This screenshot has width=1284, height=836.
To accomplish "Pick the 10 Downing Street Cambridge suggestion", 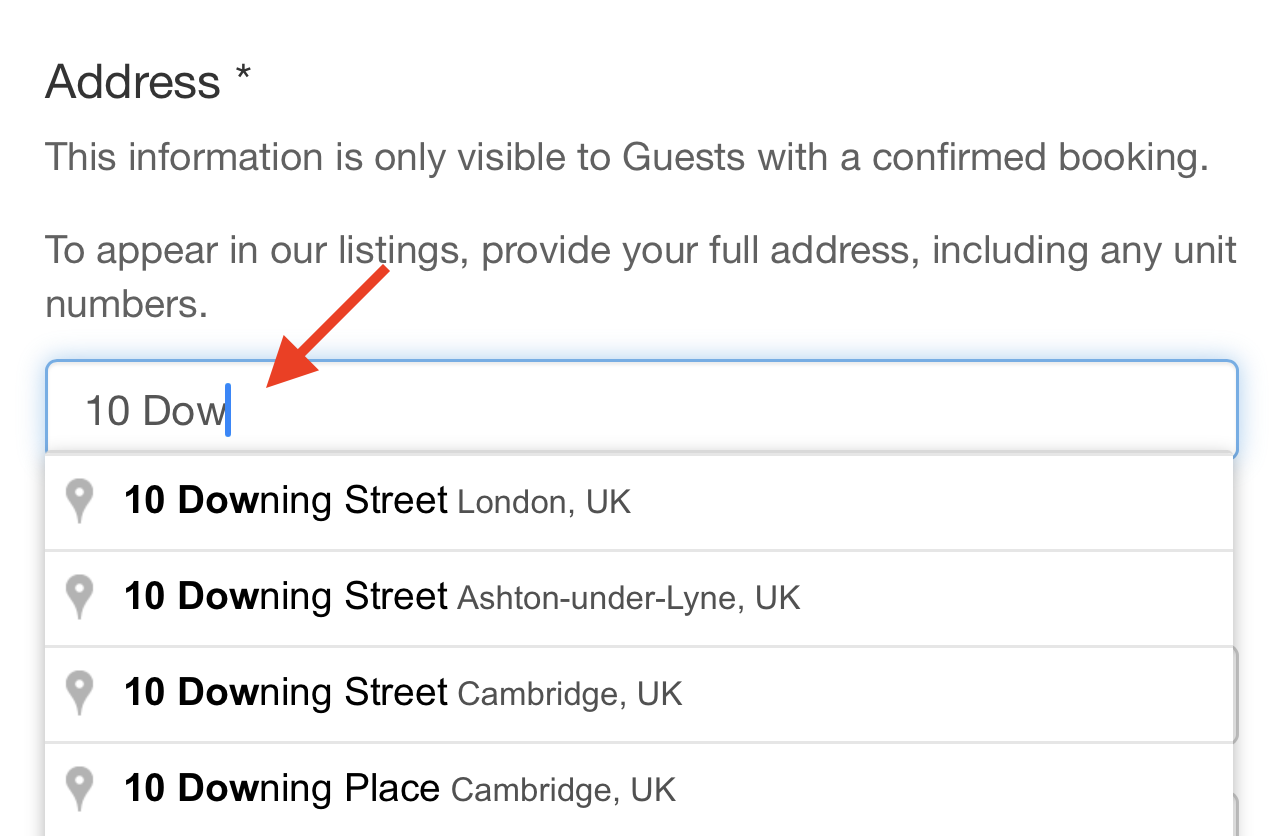I will coord(639,694).
